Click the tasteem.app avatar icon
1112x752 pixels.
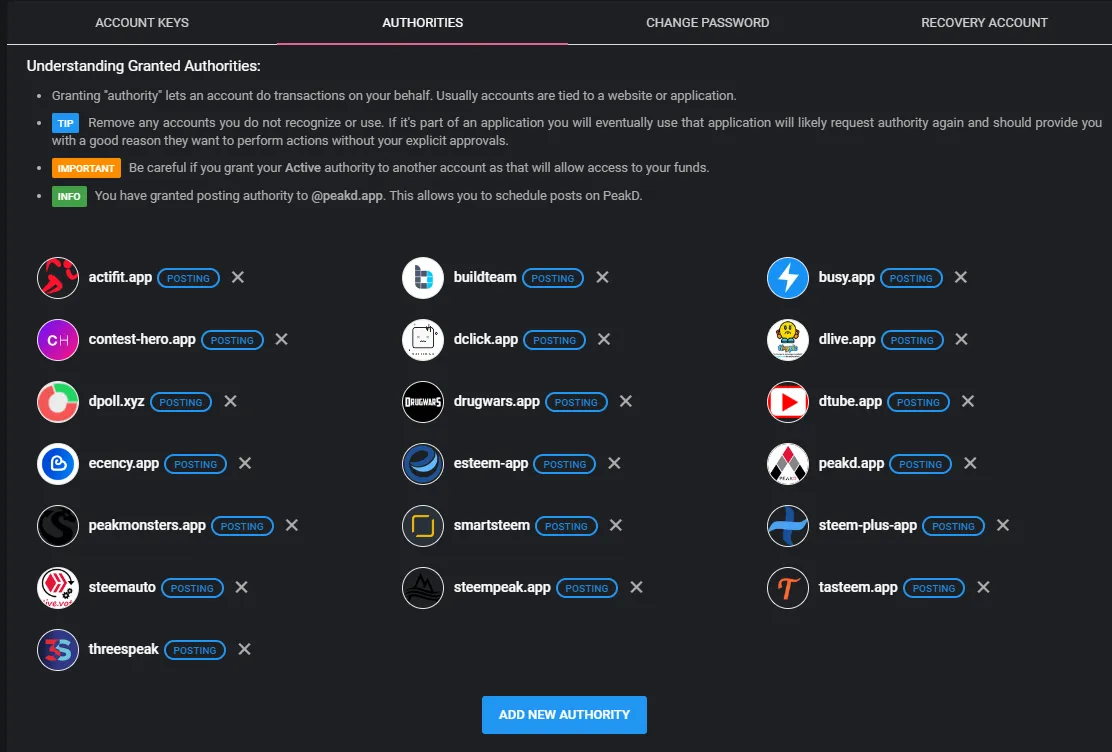[x=788, y=587]
